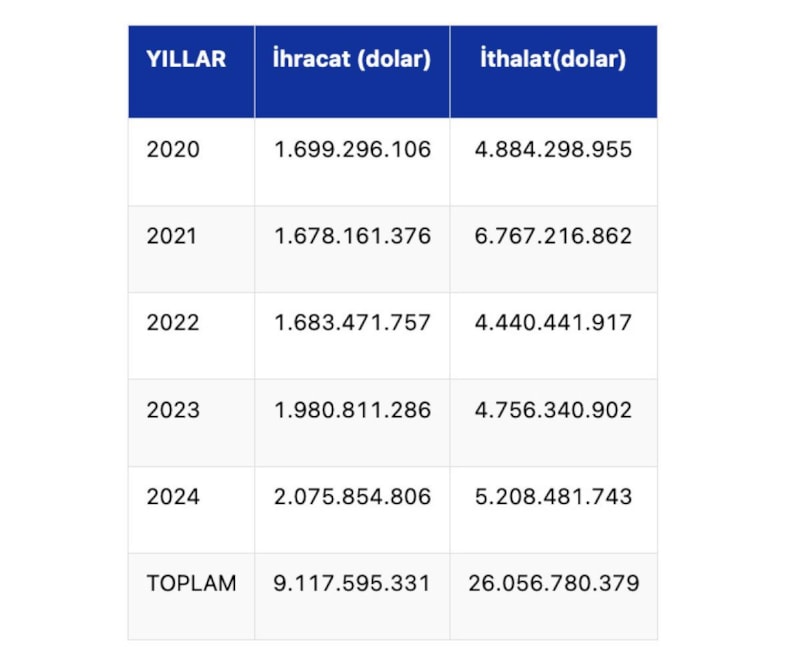Select import value 4.440.441.917
This screenshot has height=647, width=800.
coord(553,323)
